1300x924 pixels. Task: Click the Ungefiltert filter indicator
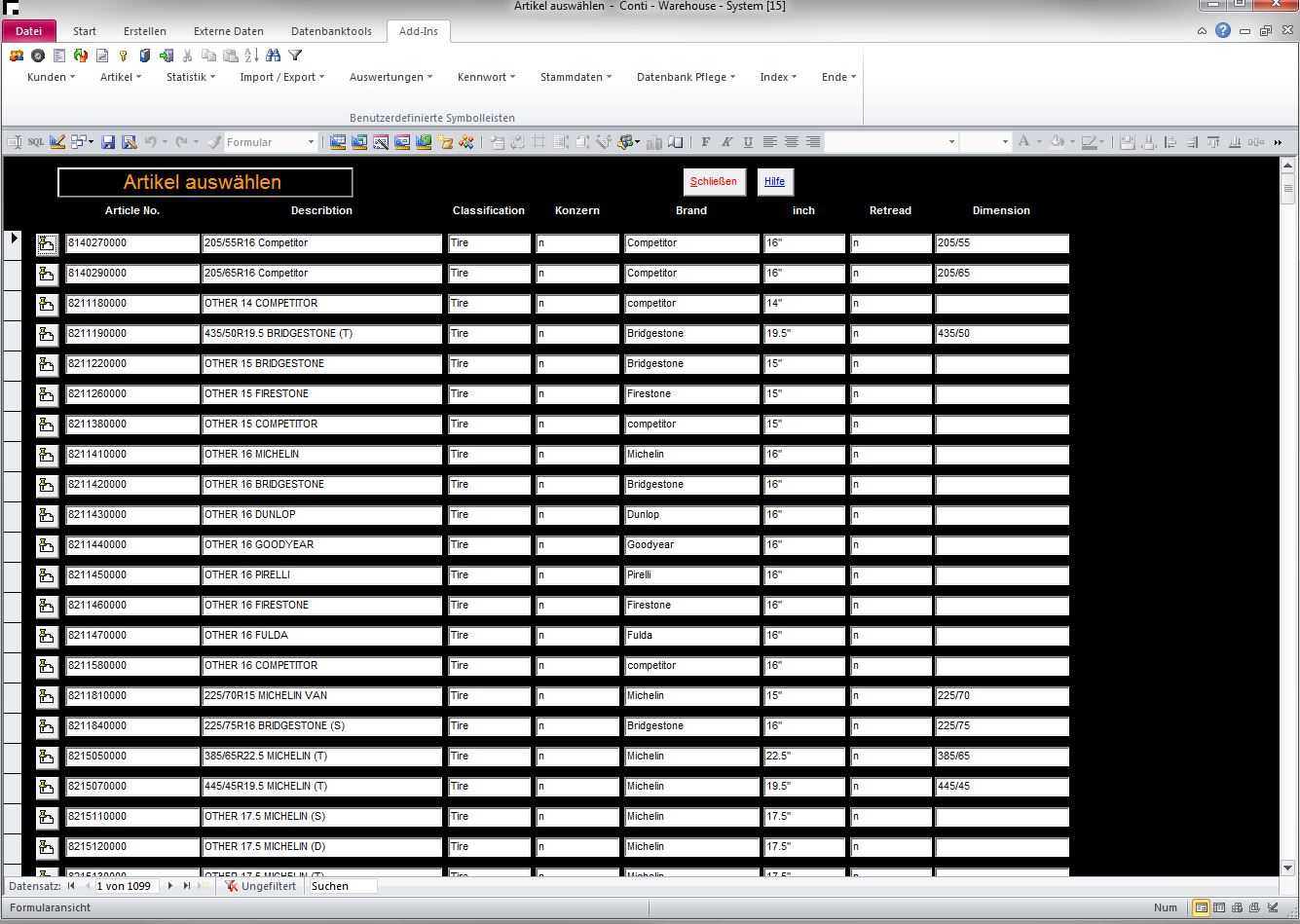click(x=261, y=886)
